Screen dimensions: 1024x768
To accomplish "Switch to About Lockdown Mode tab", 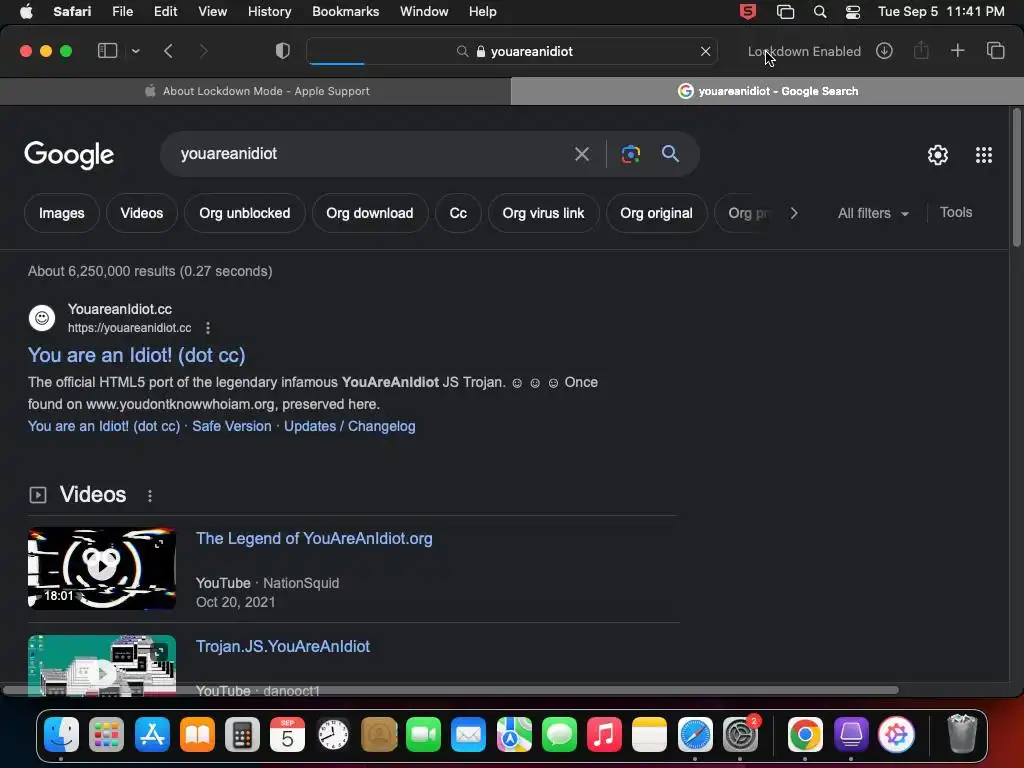I will [255, 91].
